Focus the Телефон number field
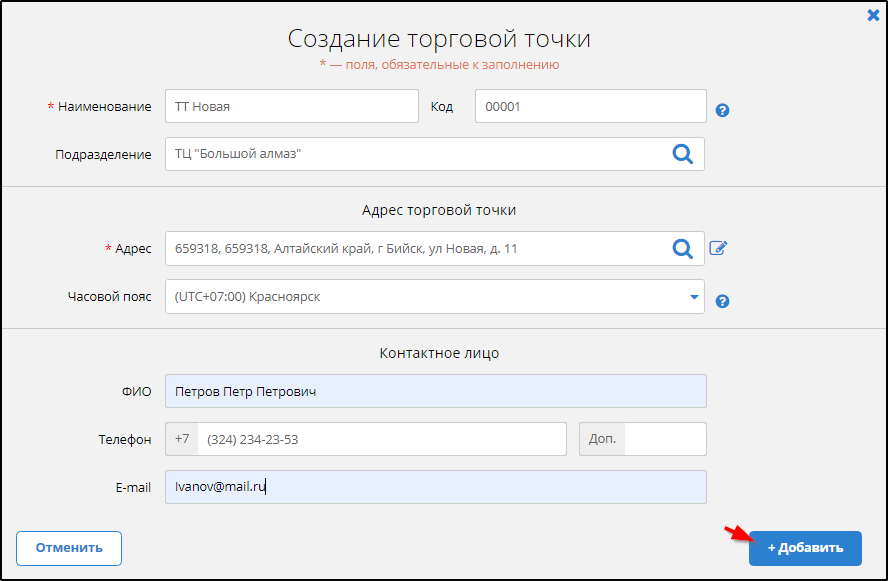Screen dimensions: 888x581 tap(382, 439)
